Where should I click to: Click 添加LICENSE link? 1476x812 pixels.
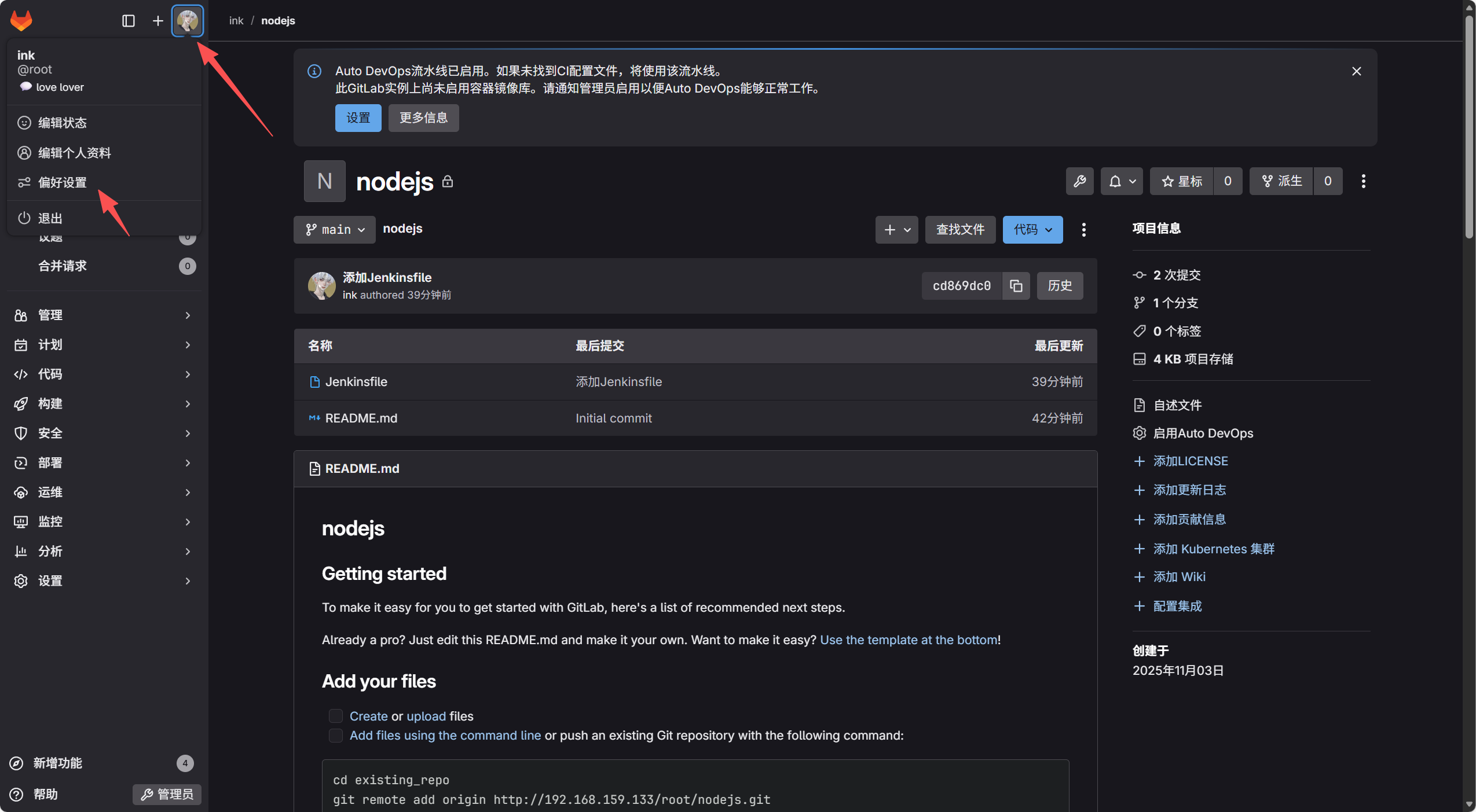click(1191, 461)
